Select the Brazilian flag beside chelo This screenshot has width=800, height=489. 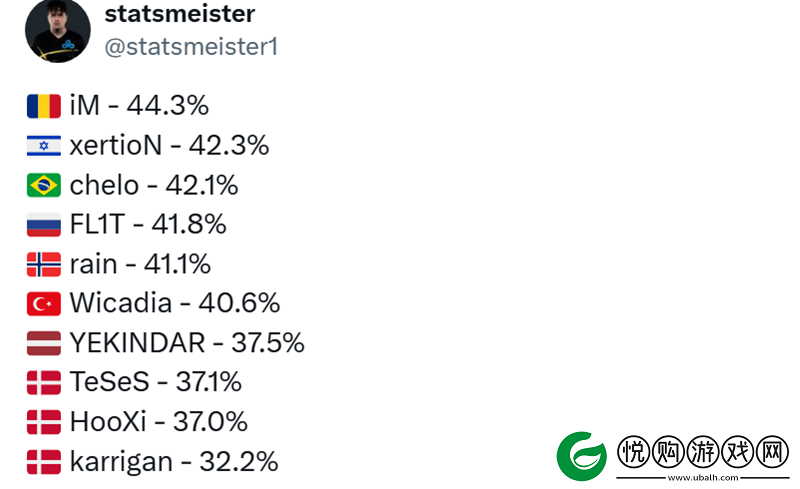[x=44, y=185]
